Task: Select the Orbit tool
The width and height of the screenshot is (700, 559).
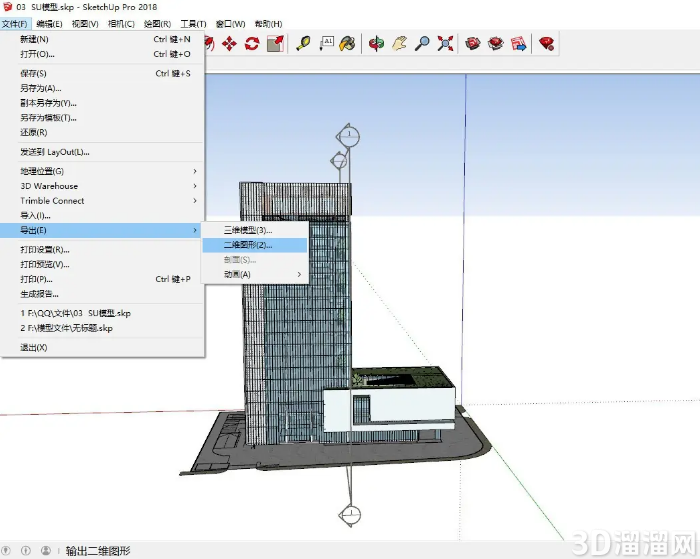Action: (x=376, y=43)
